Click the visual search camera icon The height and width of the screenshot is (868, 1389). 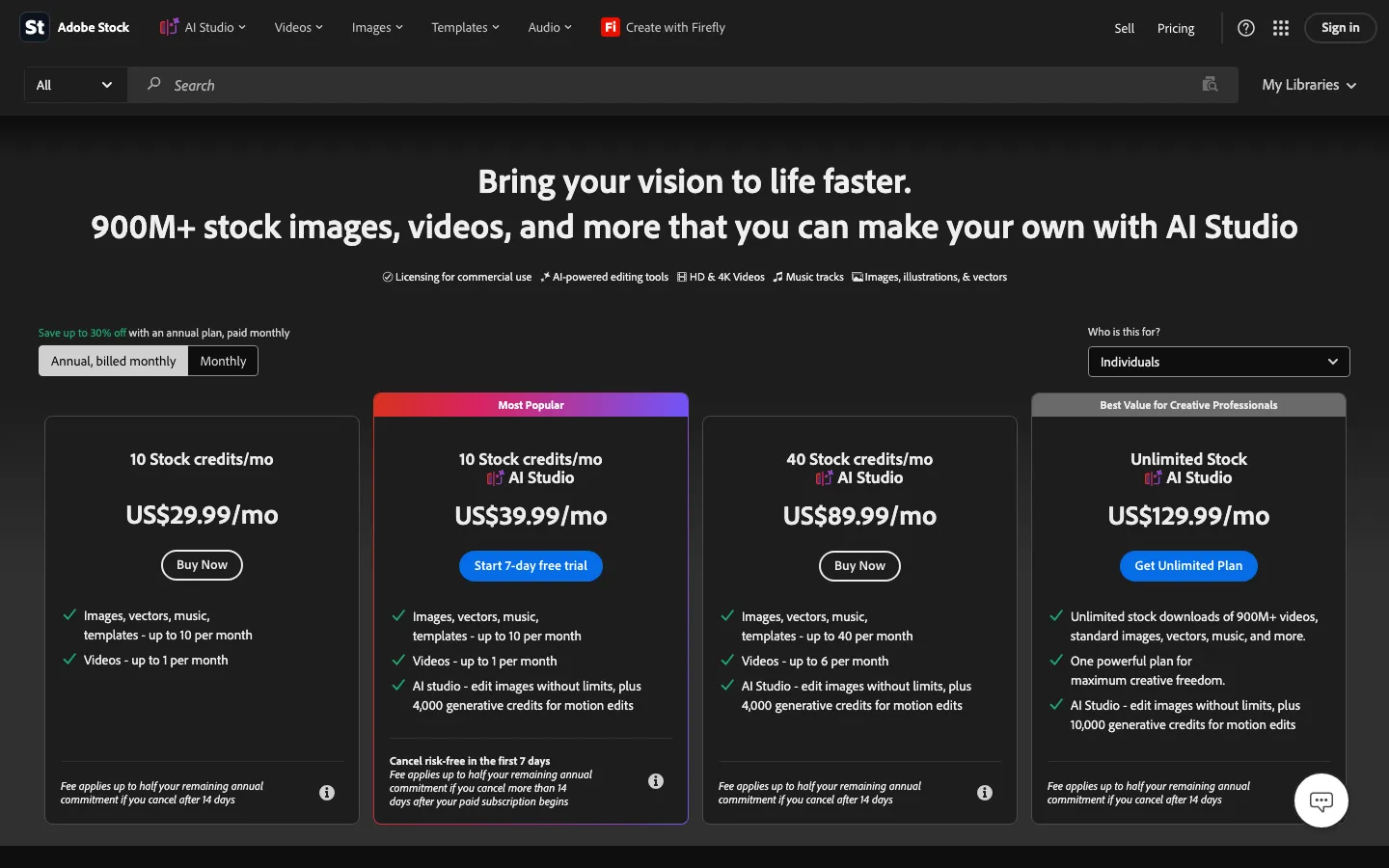[x=1210, y=85]
